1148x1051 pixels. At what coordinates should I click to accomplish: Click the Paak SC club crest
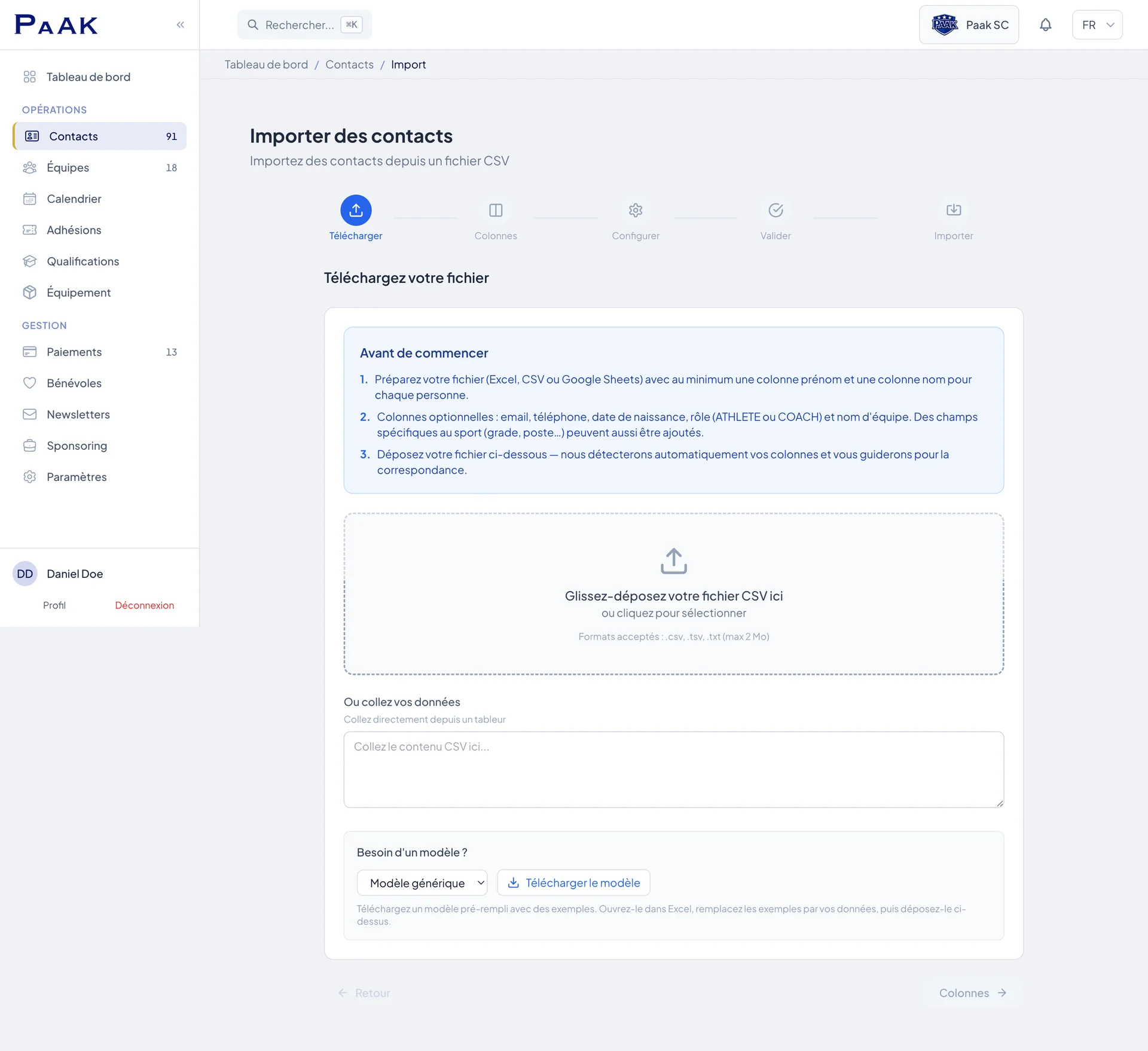tap(945, 25)
